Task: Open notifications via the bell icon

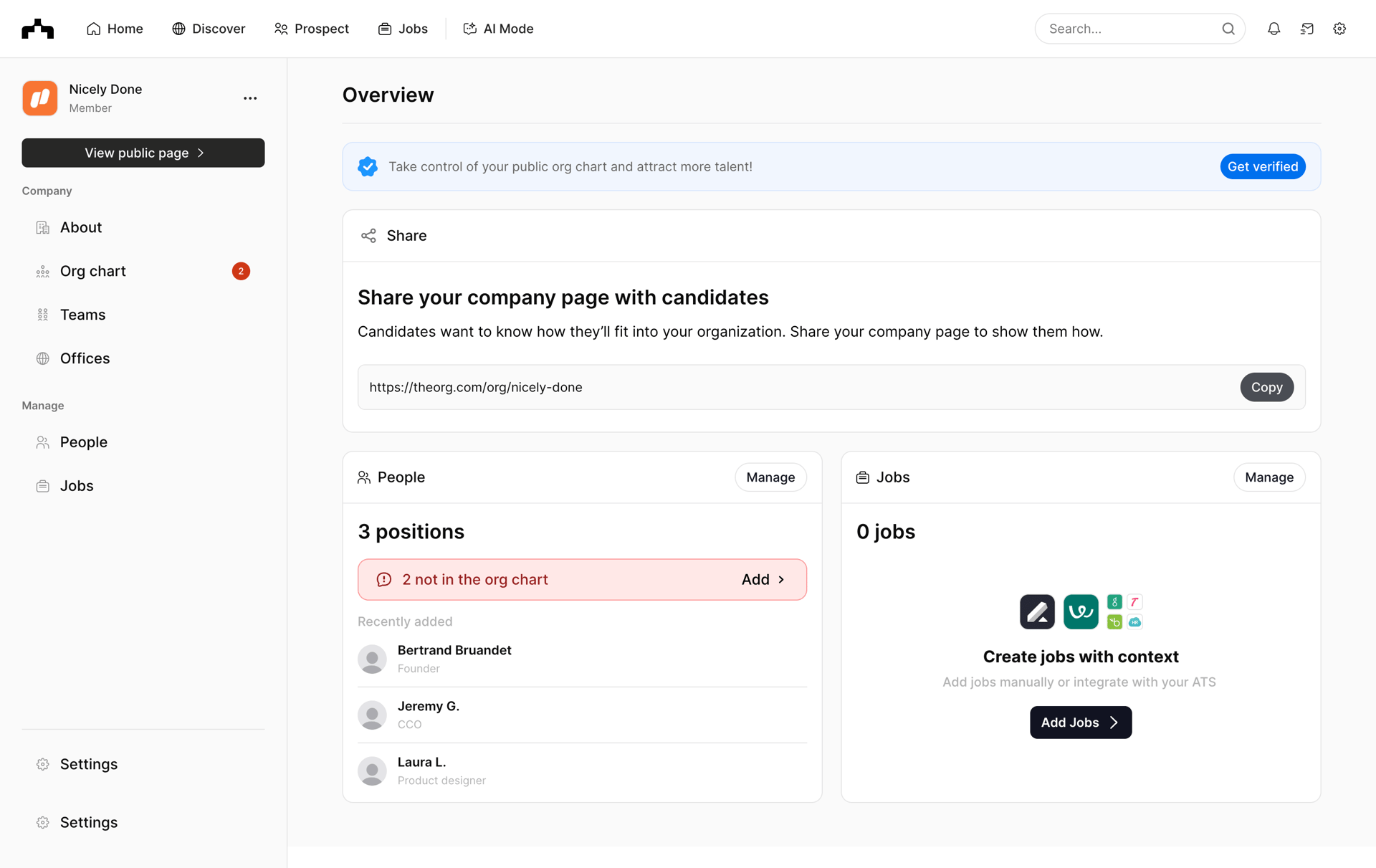Action: [x=1274, y=29]
